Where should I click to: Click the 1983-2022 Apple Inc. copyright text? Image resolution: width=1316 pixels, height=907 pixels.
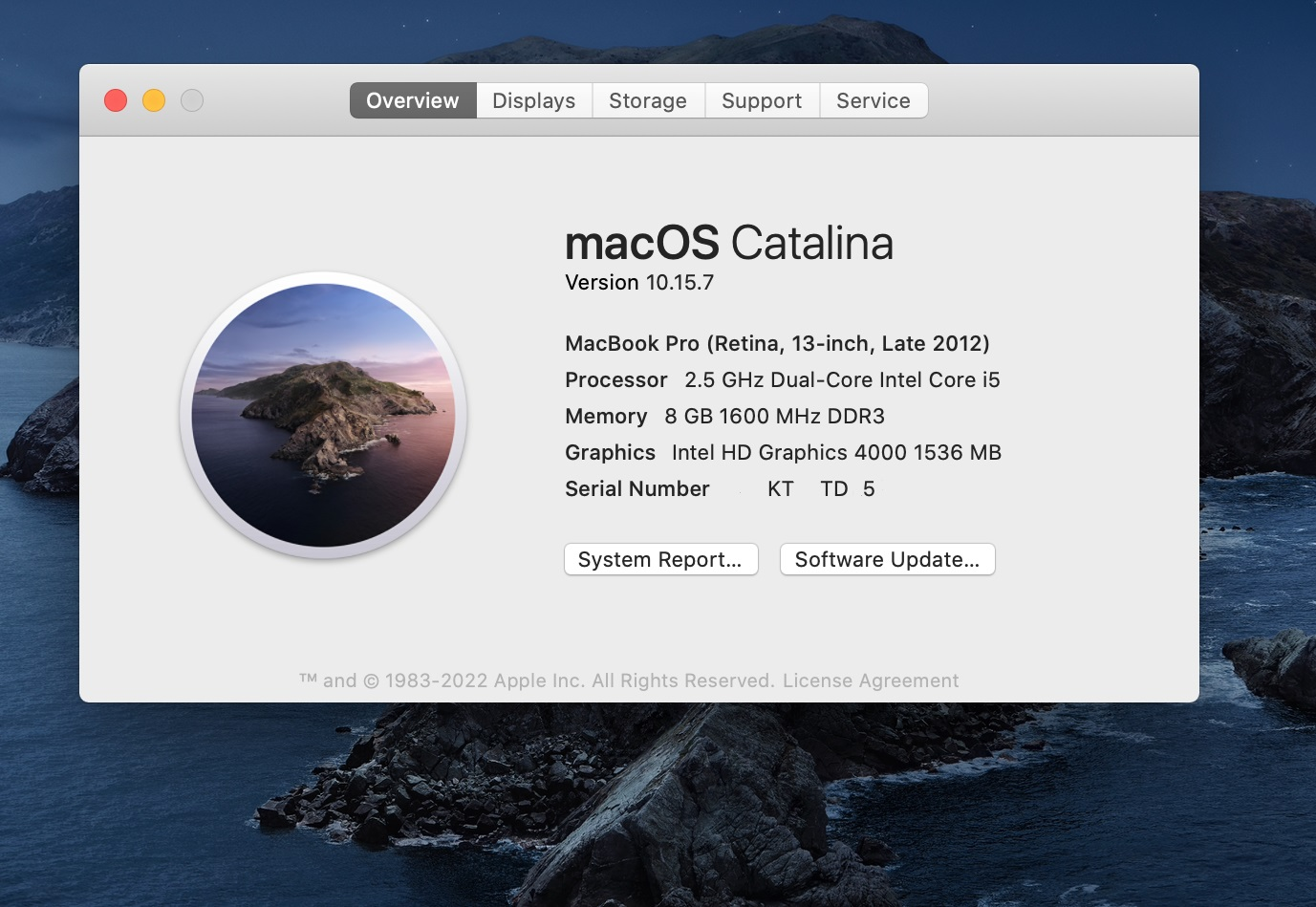tap(536, 680)
